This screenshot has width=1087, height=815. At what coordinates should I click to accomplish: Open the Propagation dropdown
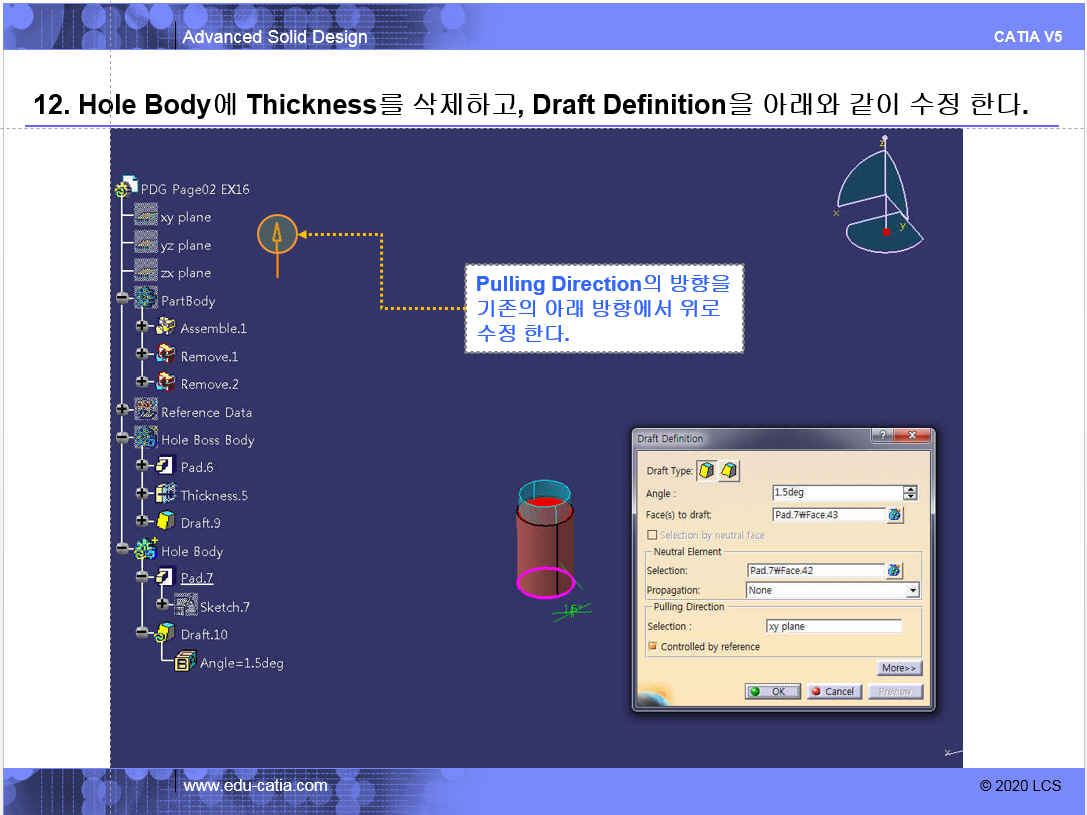pyautogui.click(x=912, y=591)
